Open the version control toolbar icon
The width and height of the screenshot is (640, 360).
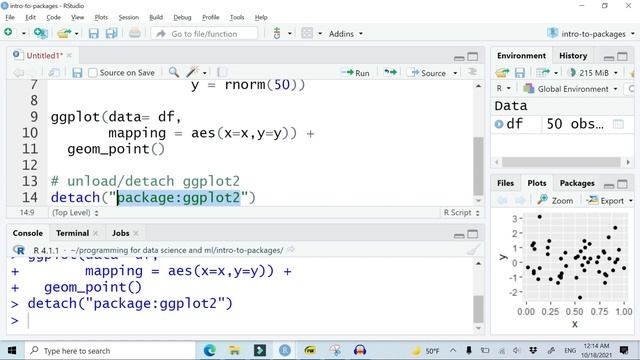277,33
